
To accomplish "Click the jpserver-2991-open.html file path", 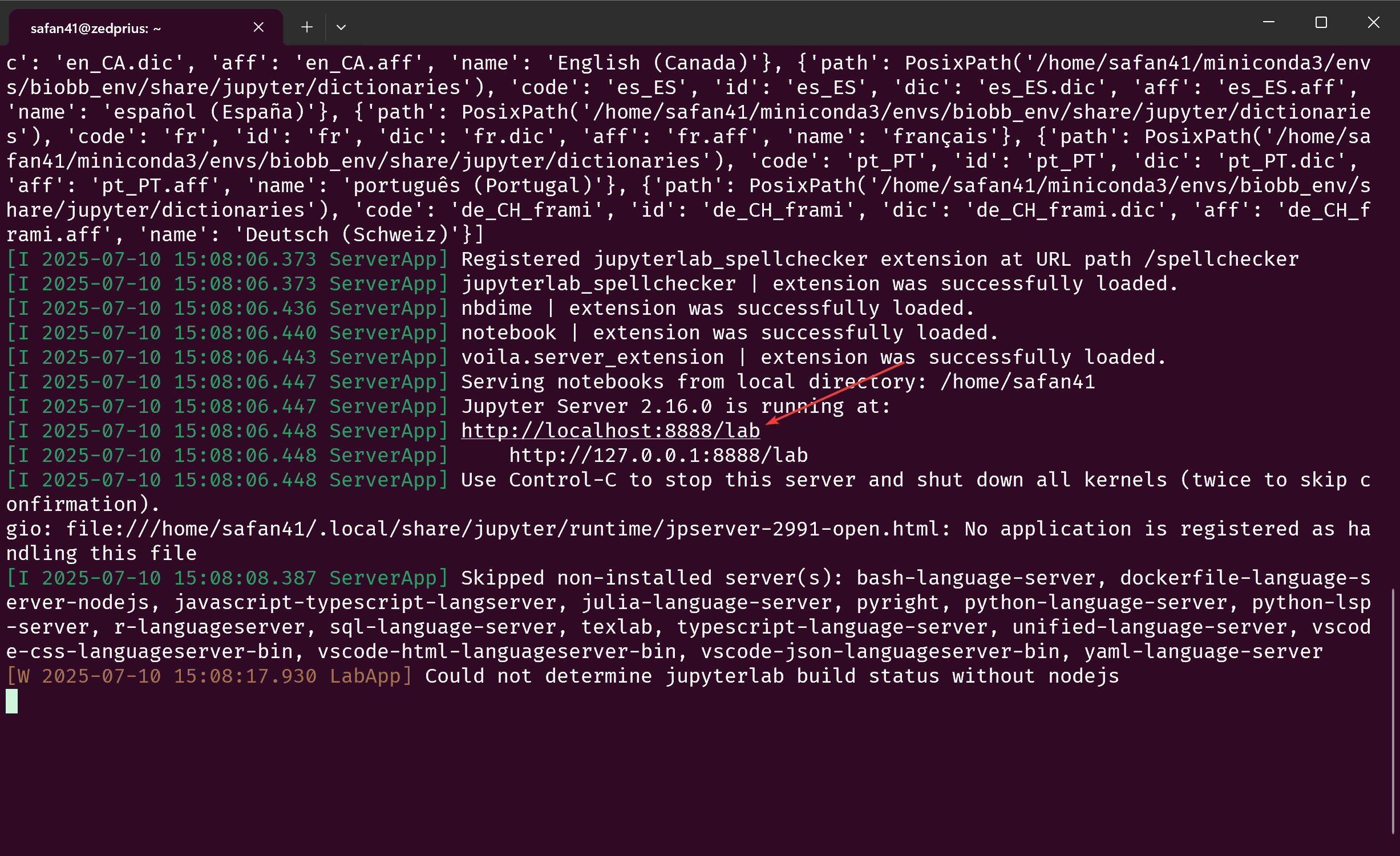I will 803,529.
